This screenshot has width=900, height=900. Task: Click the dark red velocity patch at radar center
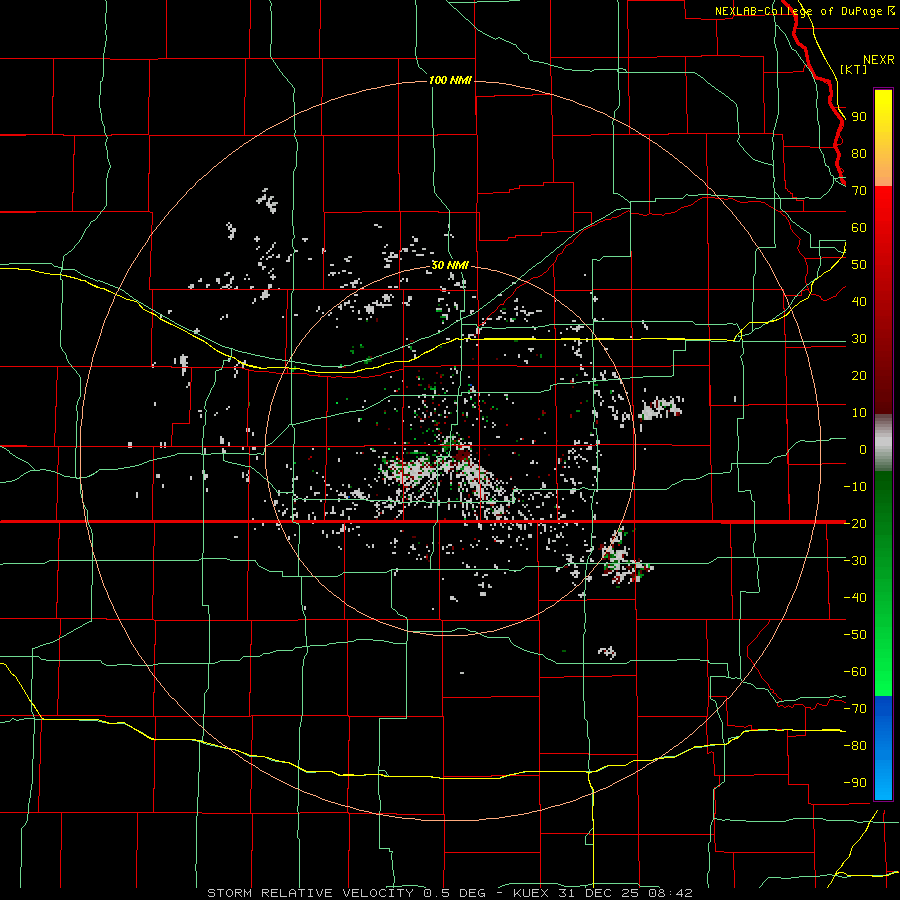click(461, 455)
